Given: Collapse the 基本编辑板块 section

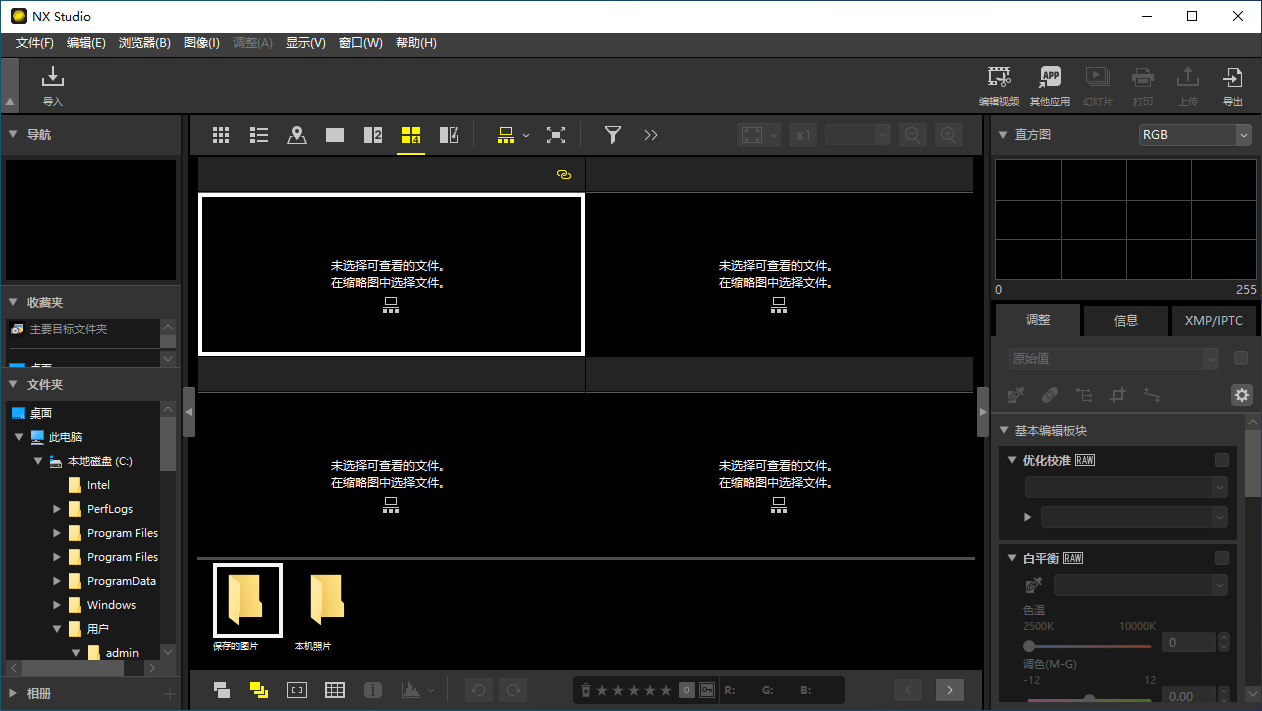Looking at the screenshot, I should tap(1004, 429).
